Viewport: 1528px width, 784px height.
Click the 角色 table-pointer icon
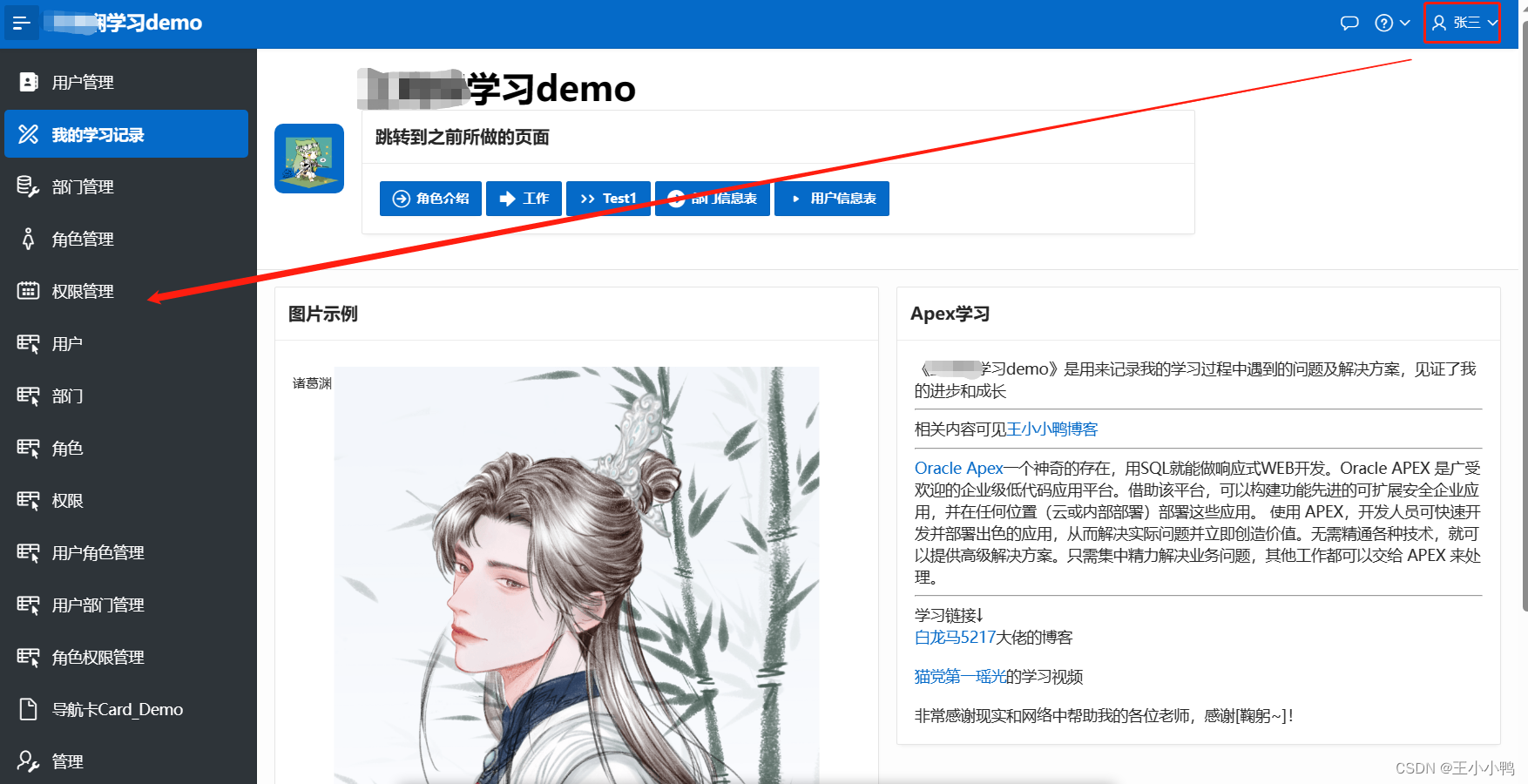click(x=29, y=448)
